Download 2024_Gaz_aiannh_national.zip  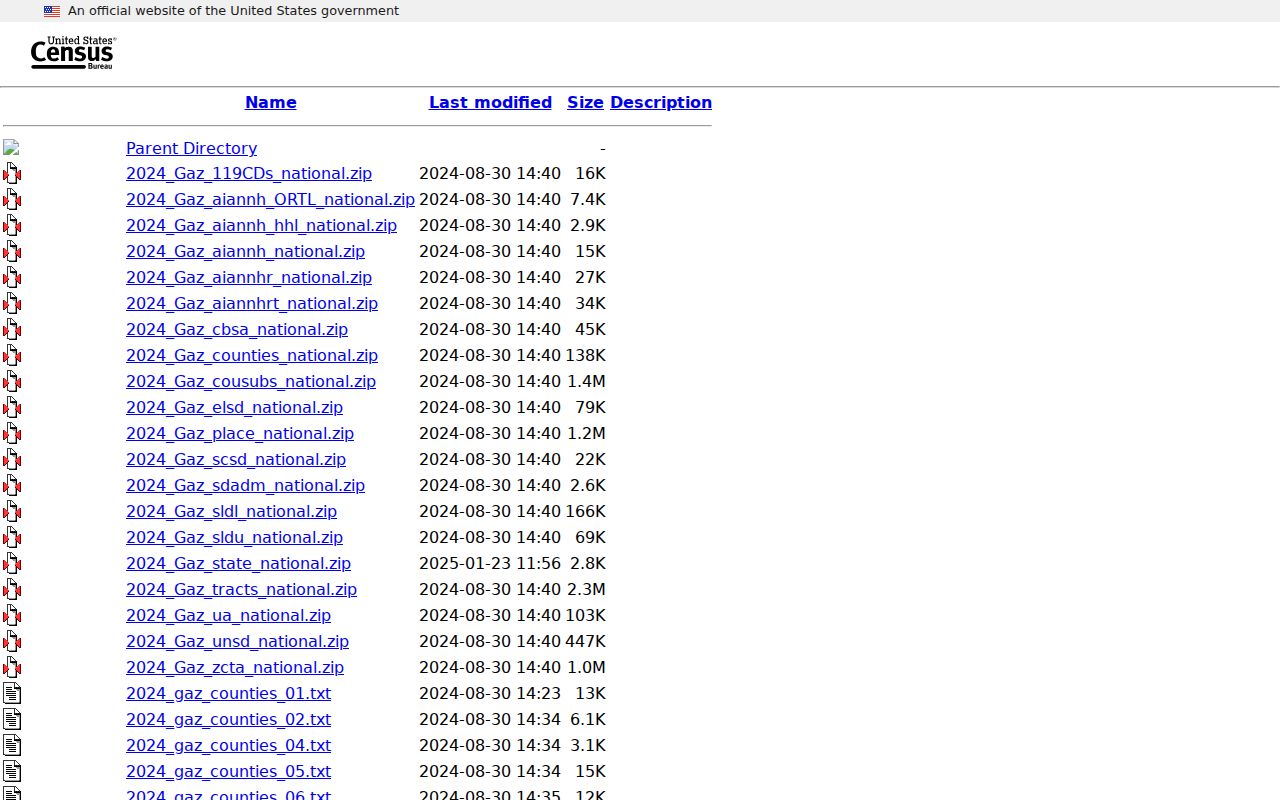click(245, 252)
